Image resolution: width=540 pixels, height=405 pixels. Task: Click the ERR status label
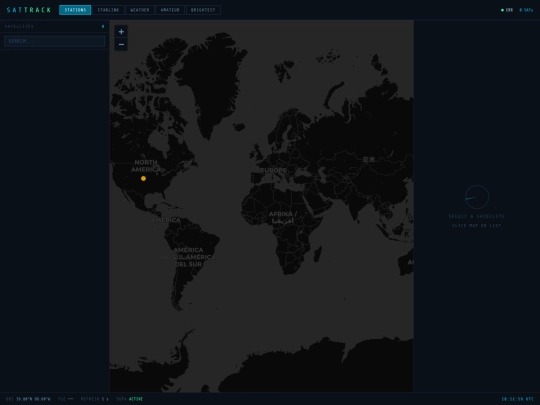pos(509,10)
